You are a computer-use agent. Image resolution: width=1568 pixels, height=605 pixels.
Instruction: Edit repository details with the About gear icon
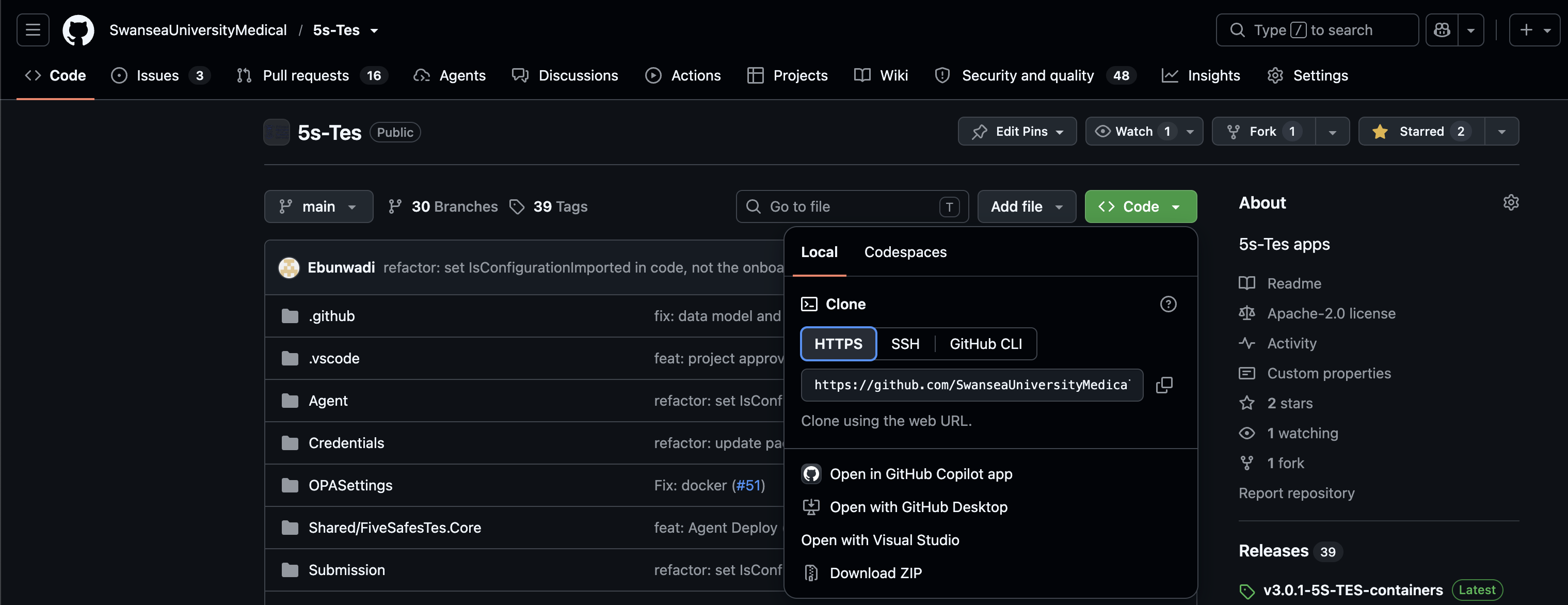pos(1511,203)
